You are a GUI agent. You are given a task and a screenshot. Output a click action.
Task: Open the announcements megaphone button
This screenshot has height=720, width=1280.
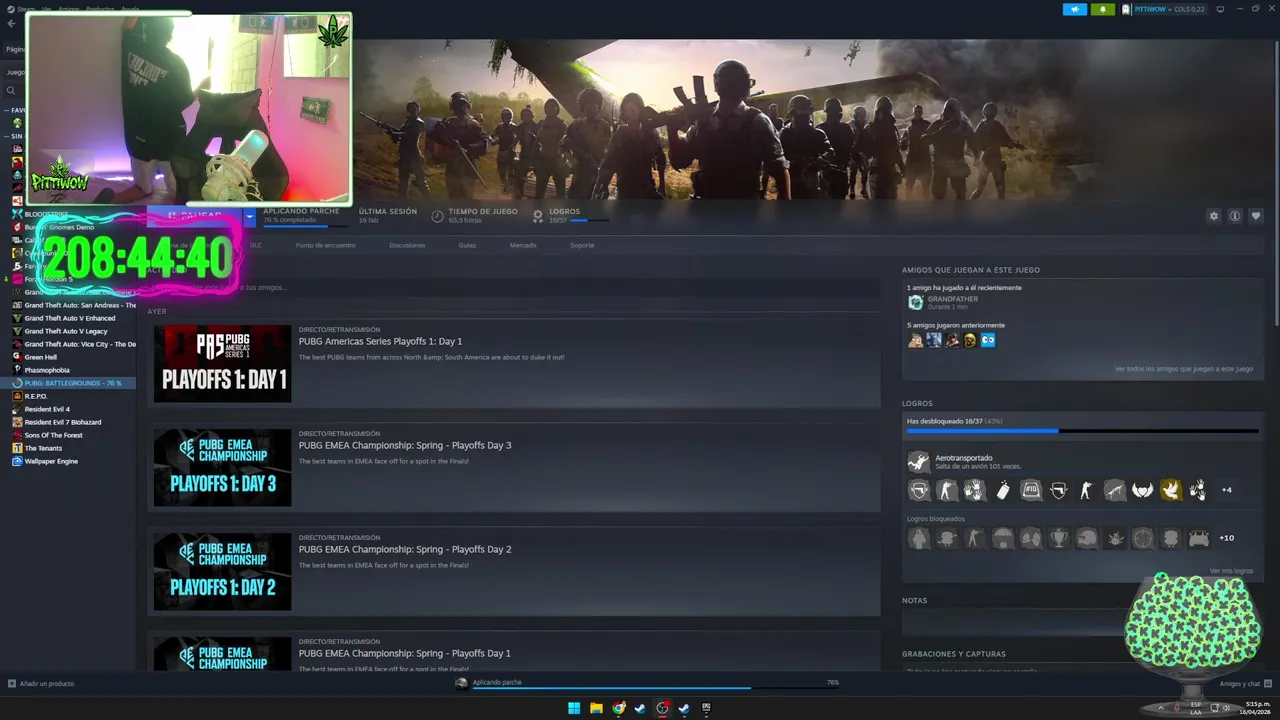pyautogui.click(x=1075, y=9)
